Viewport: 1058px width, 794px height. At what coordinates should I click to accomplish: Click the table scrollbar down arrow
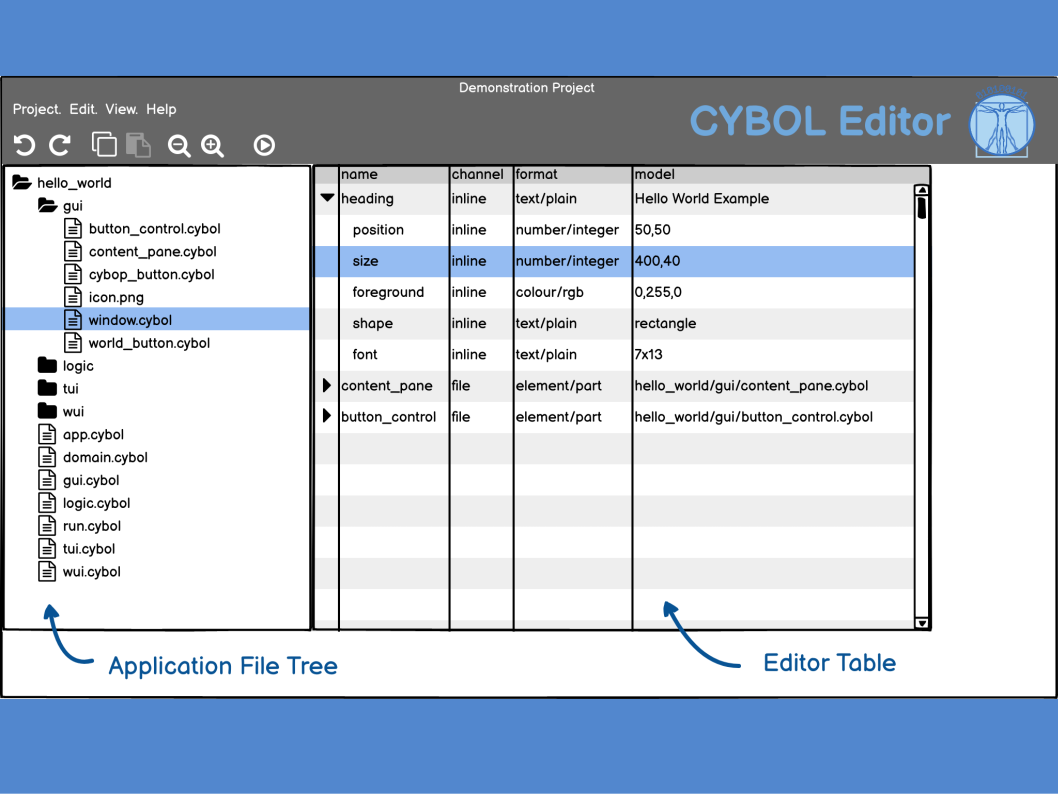922,622
